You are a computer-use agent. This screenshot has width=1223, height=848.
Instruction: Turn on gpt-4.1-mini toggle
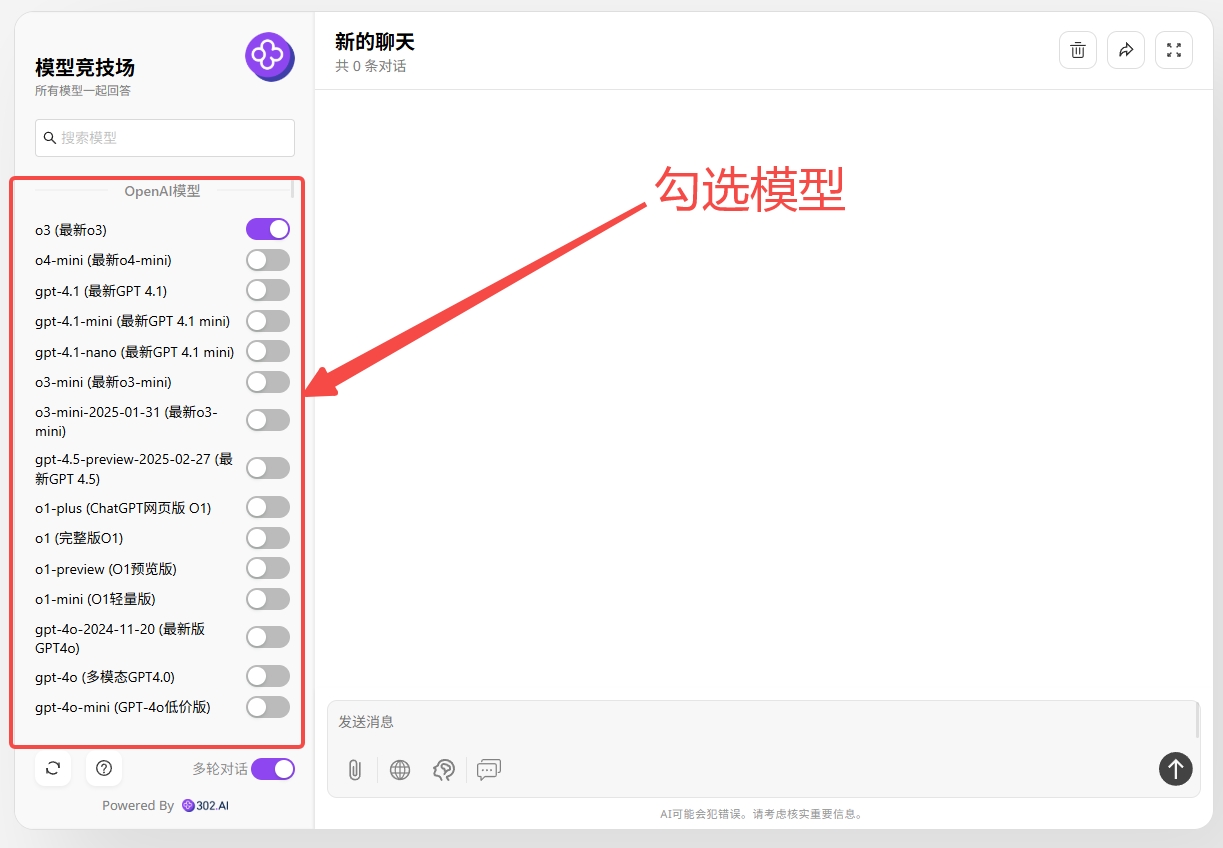pyautogui.click(x=268, y=321)
